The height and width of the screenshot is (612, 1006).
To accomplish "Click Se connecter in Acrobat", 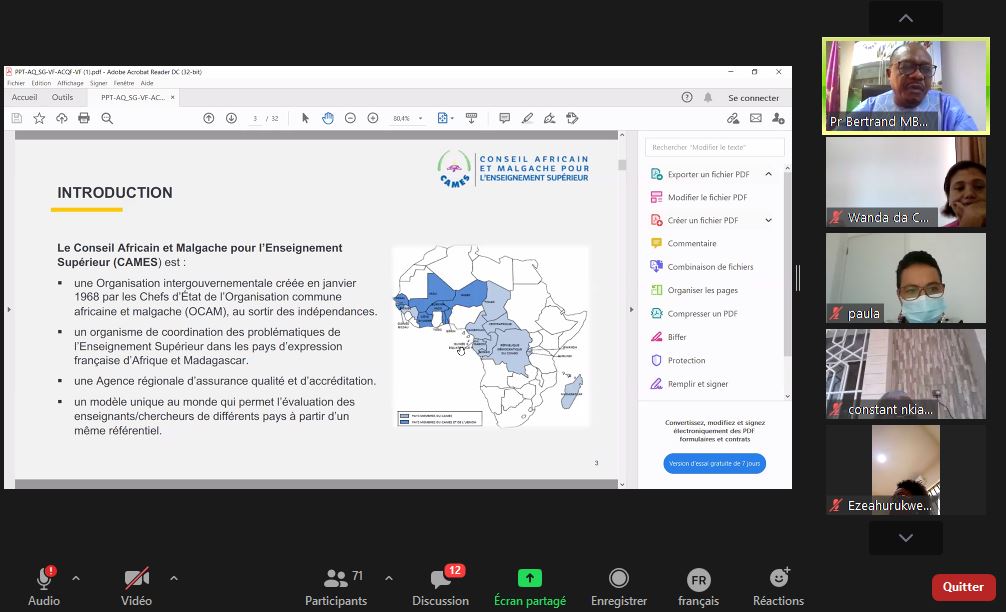I will pos(753,98).
